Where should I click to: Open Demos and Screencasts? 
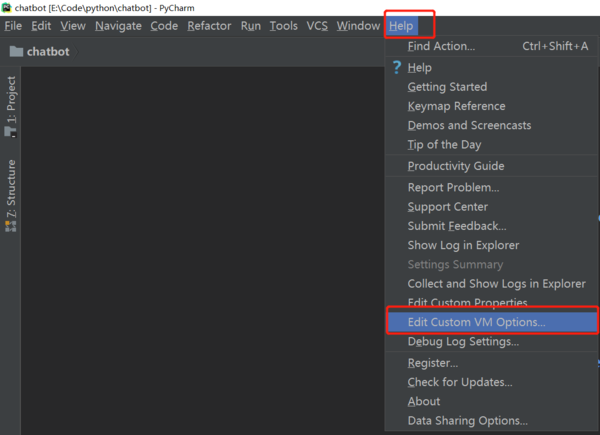(491, 125)
